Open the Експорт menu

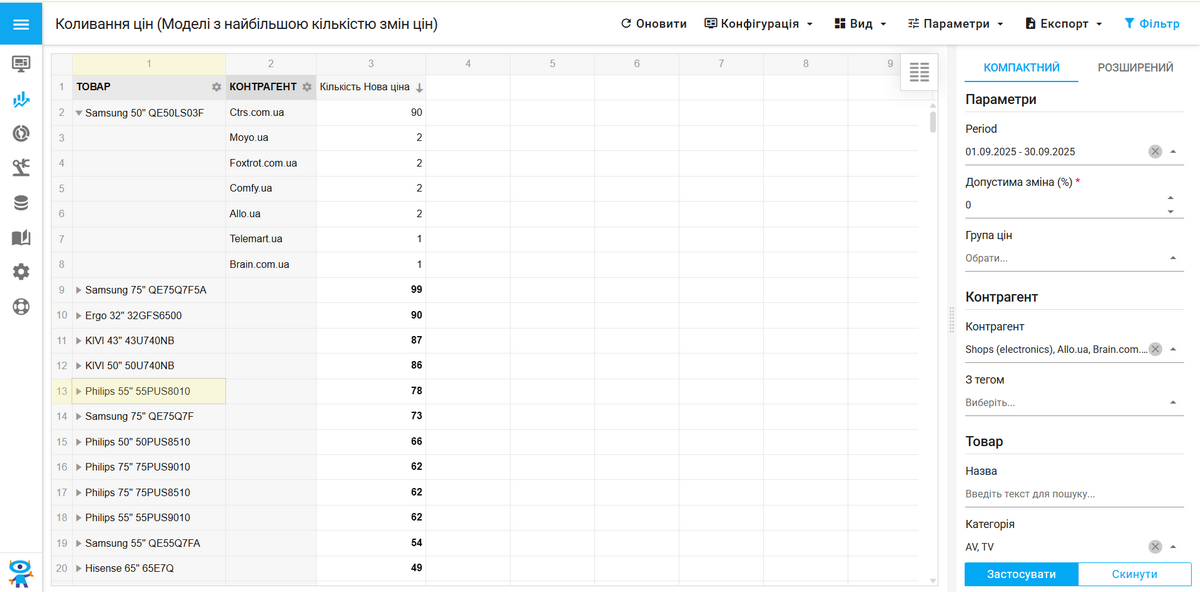(x=1063, y=23)
